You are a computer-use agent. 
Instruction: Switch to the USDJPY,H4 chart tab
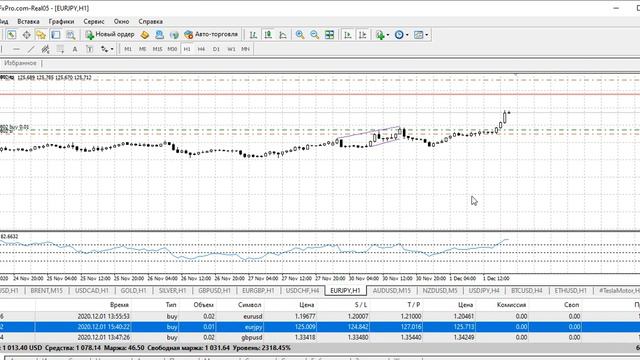(484, 291)
